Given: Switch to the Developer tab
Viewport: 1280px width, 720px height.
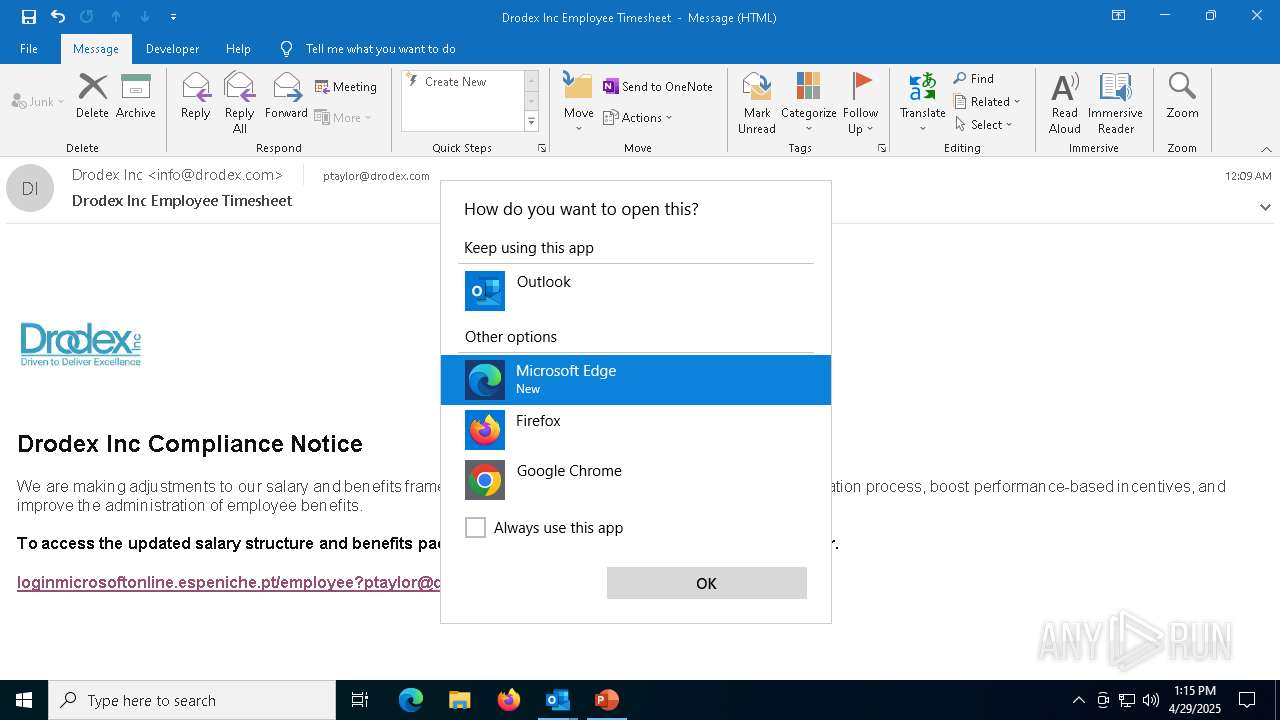Looking at the screenshot, I should pos(172,48).
